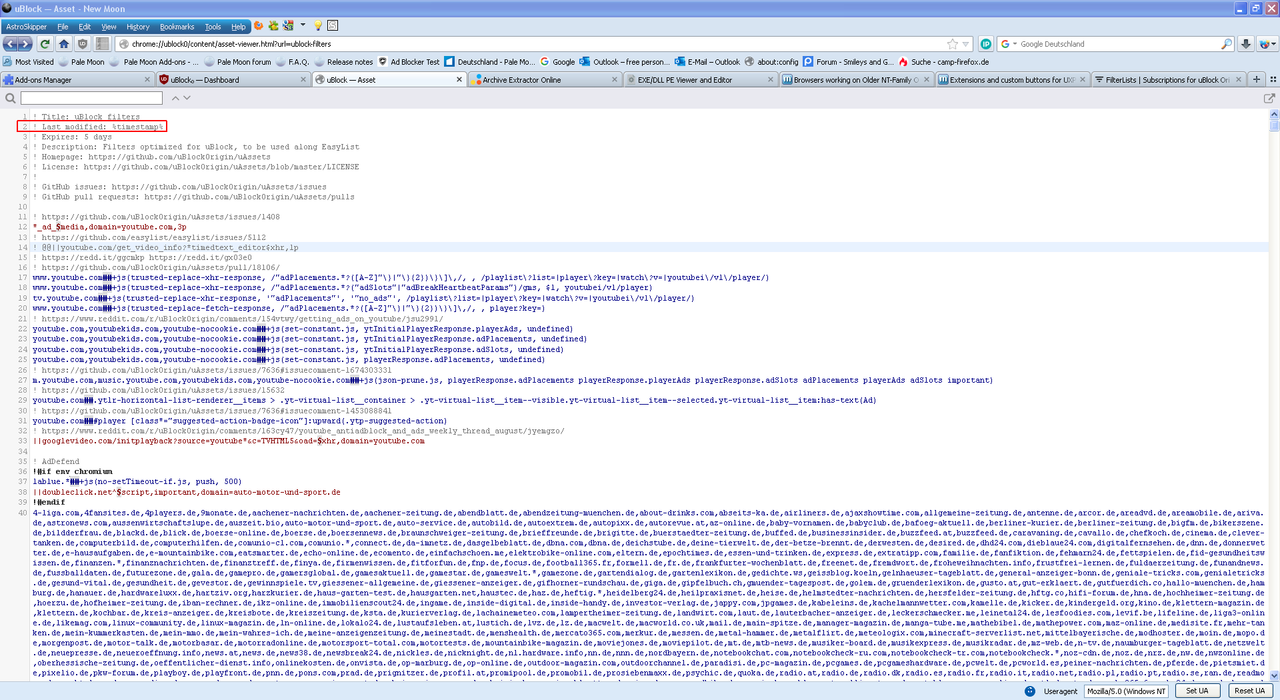Switch to Browsers working on Older NT-Family tab
Image resolution: width=1280 pixels, height=700 pixels.
pyautogui.click(x=858, y=80)
